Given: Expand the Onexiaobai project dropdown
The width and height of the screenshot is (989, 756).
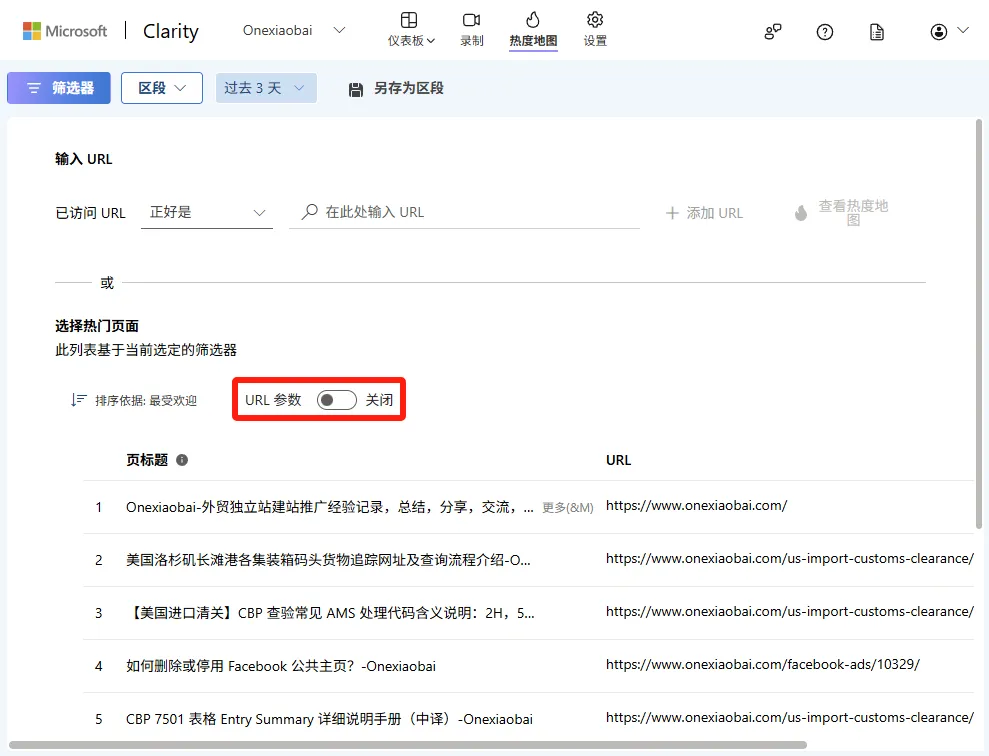Looking at the screenshot, I should [294, 30].
